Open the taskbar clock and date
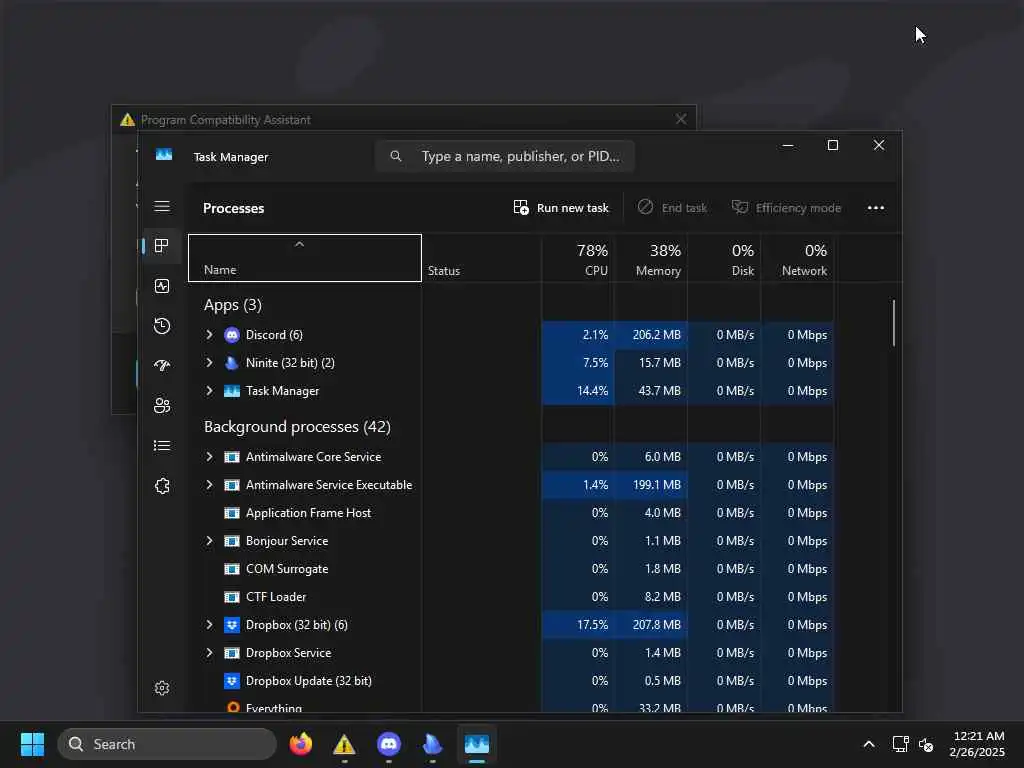This screenshot has width=1024, height=768. [978, 744]
